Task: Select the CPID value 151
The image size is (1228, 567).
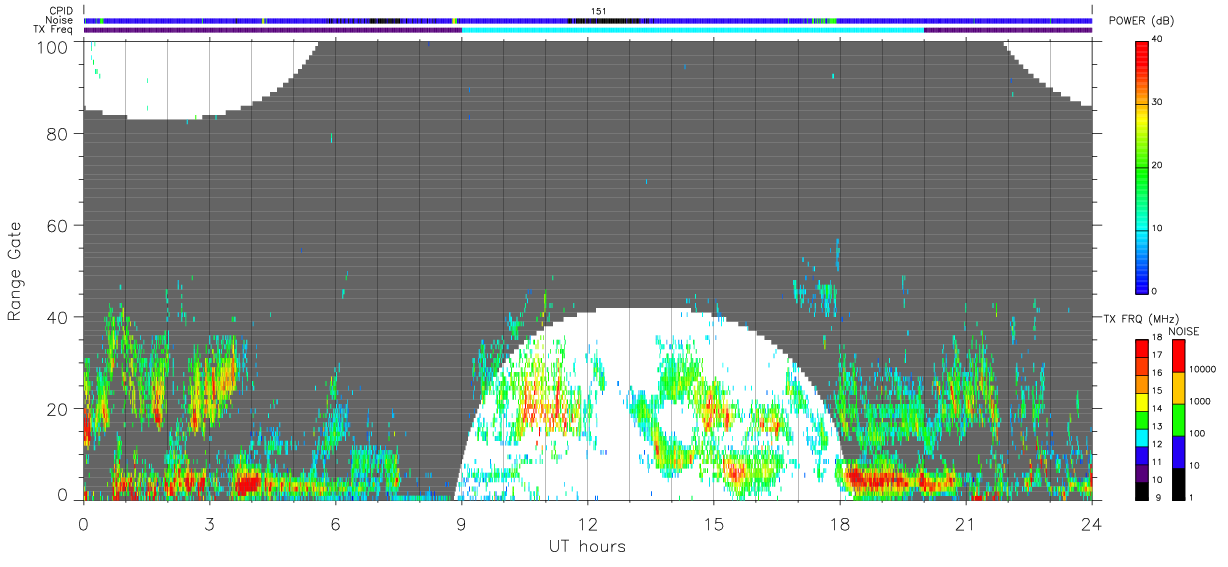Action: (x=598, y=11)
